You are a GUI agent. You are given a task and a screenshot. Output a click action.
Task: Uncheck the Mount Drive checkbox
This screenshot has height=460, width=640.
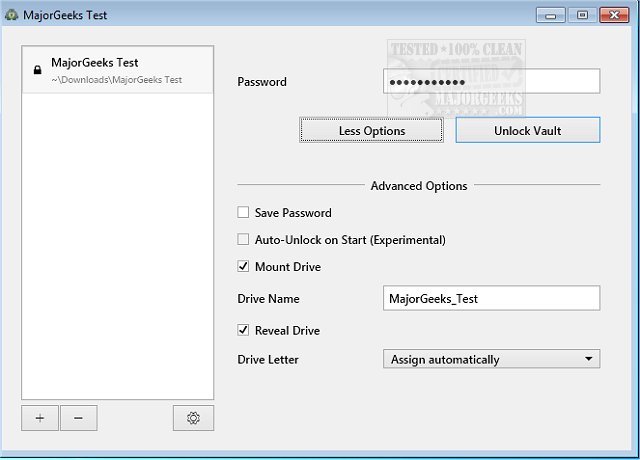pyautogui.click(x=243, y=267)
